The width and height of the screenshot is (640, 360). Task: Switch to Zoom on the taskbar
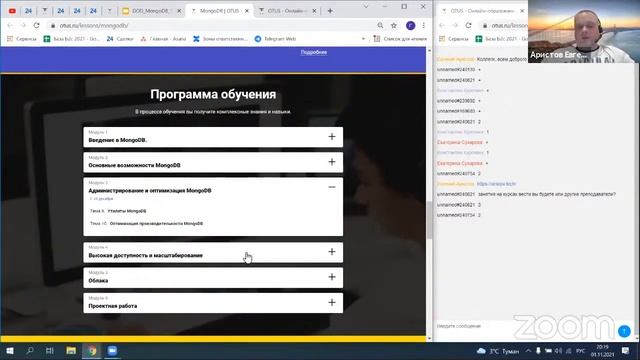[x=112, y=351]
